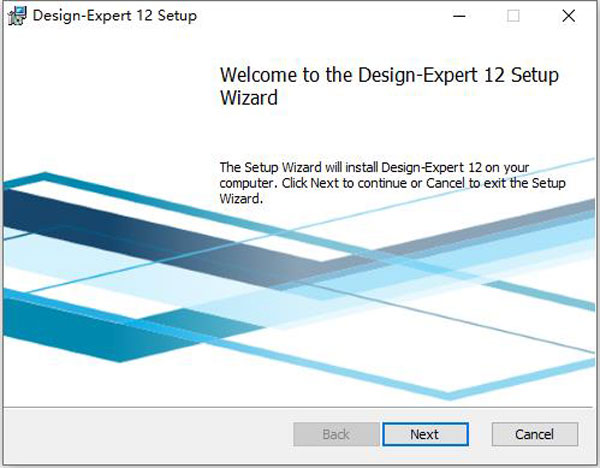Click the "Welcome to the Design-Expert 12 Setup Wizard" heading

[389, 86]
